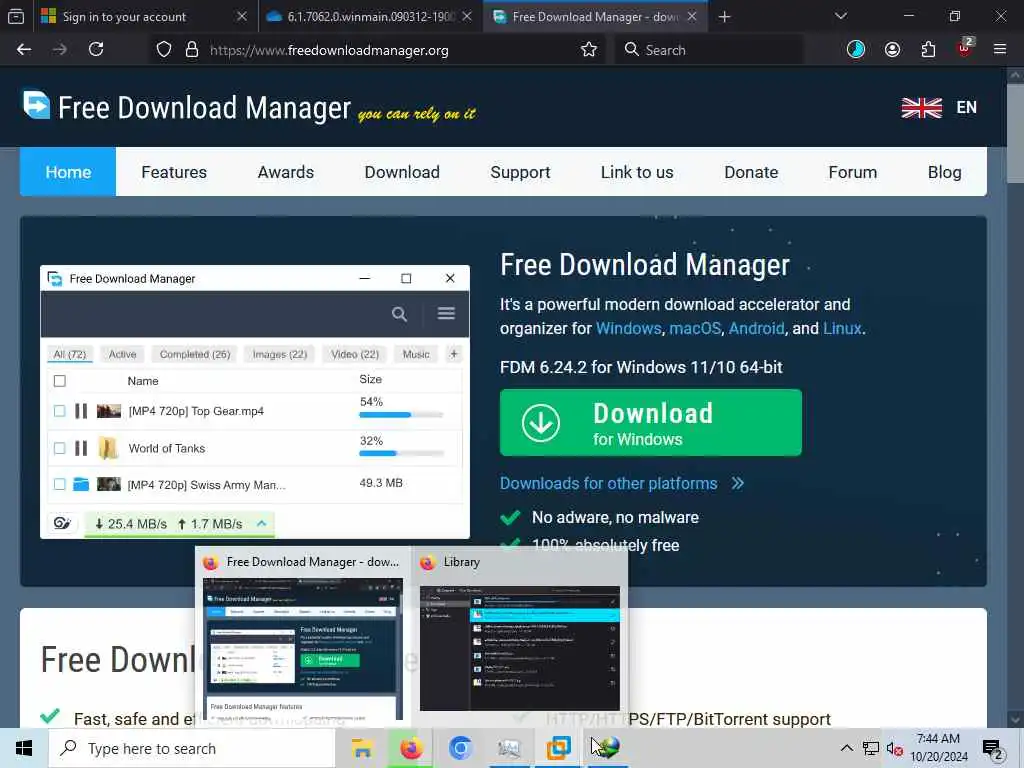Go back with the browser back arrow

click(24, 50)
